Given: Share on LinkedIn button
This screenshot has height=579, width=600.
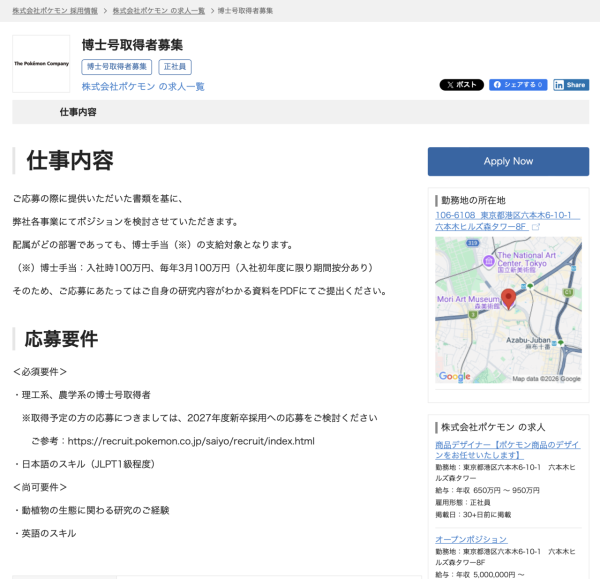Looking at the screenshot, I should 571,85.
